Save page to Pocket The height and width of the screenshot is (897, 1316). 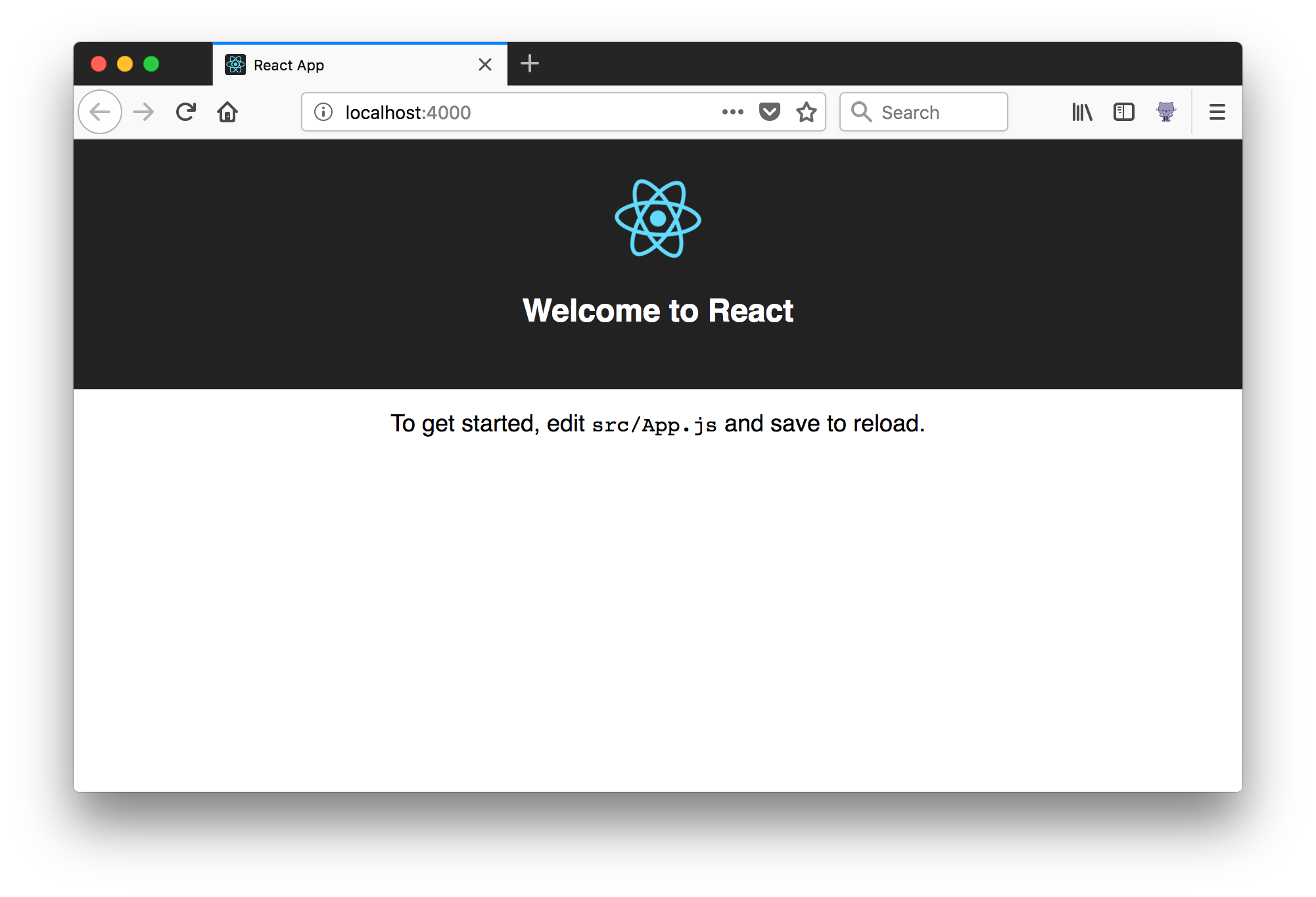769,112
